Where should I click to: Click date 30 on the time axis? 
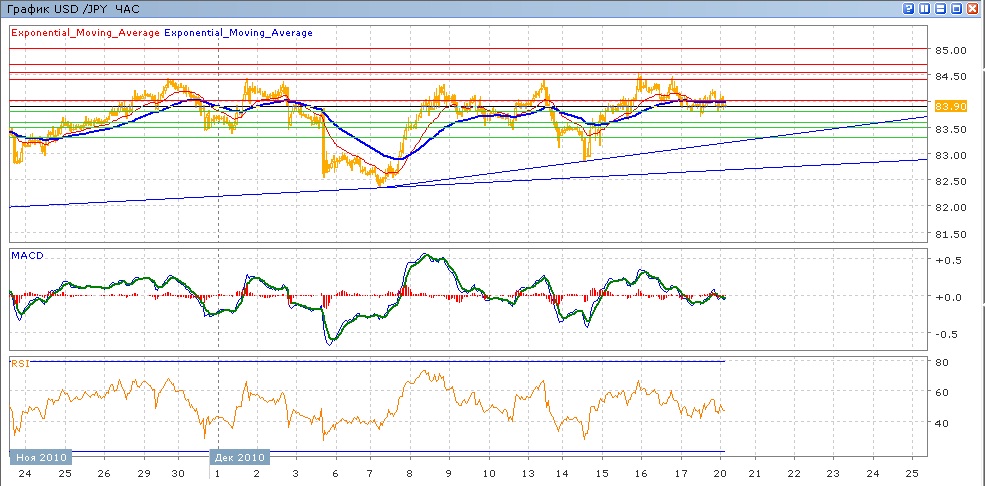point(178,474)
